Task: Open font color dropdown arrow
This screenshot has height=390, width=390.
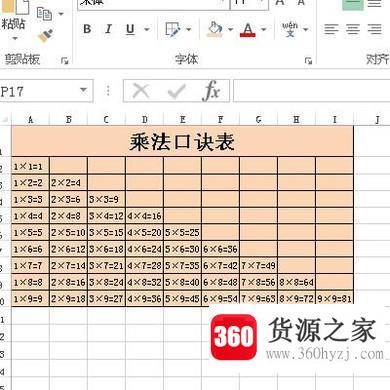Action: click(x=264, y=29)
